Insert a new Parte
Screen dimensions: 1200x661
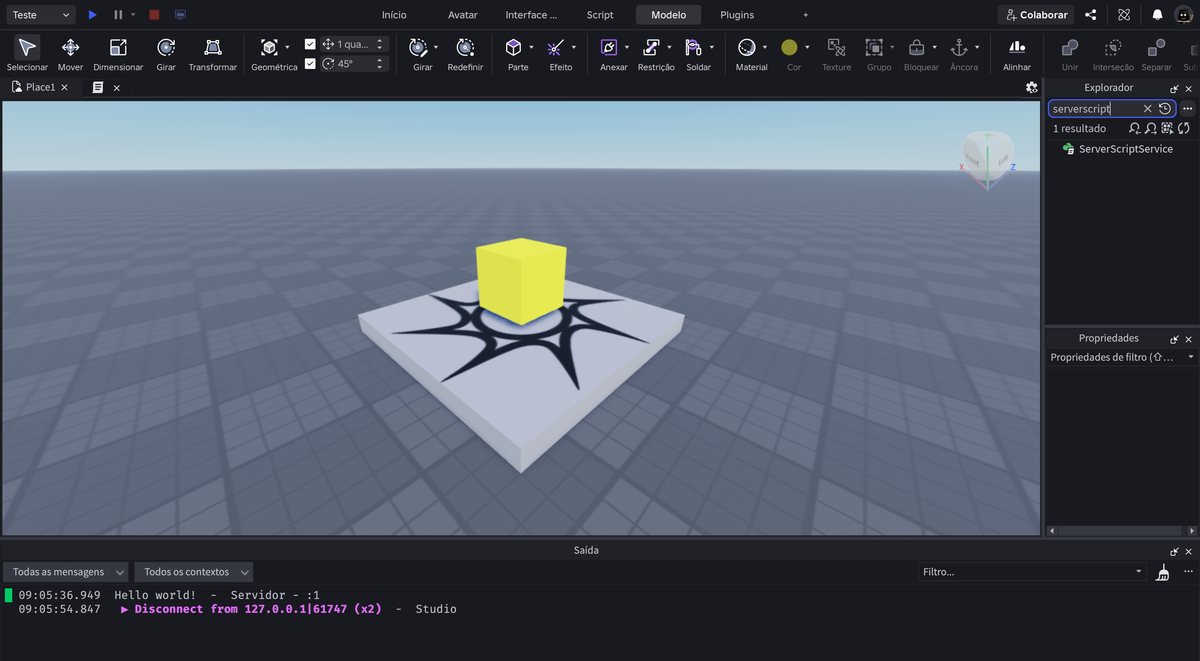coord(513,47)
